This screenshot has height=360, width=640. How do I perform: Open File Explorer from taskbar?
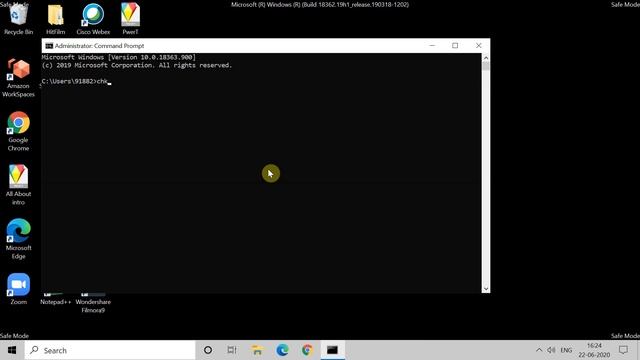tap(257, 350)
